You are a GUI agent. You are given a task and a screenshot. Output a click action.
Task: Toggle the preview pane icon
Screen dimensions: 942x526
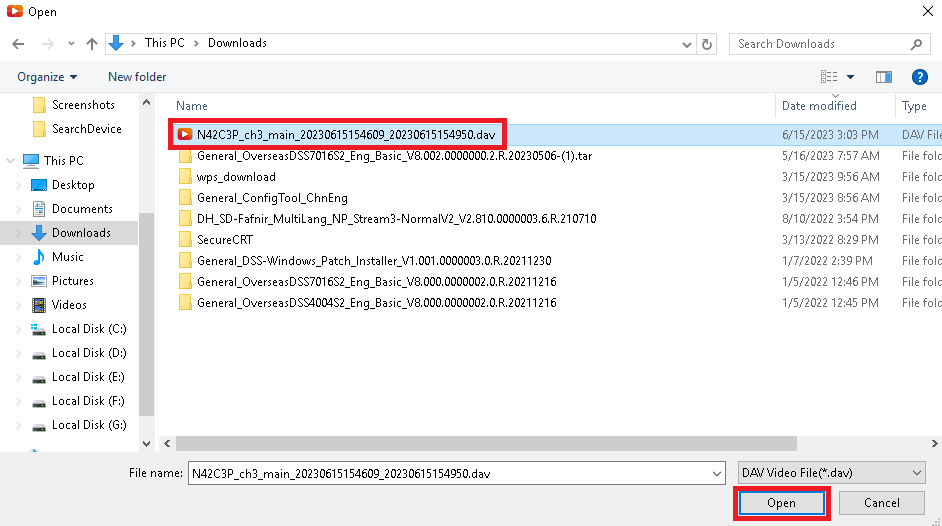(884, 77)
